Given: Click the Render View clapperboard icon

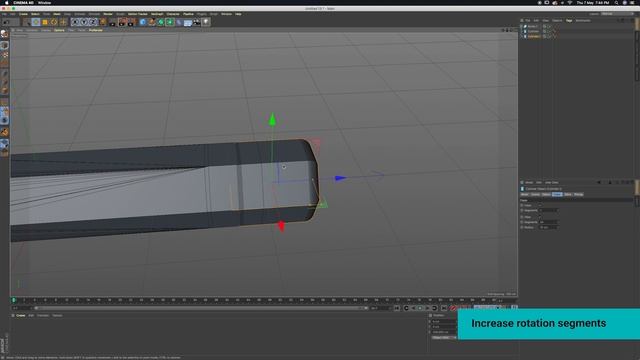Looking at the screenshot, I should click(x=113, y=22).
